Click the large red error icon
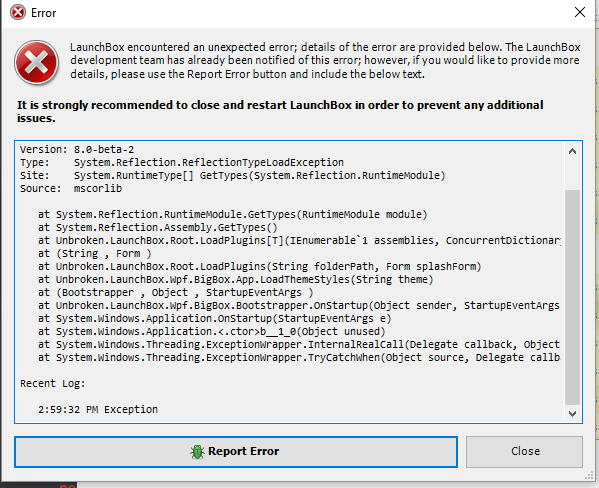This screenshot has width=599, height=488. [36, 62]
